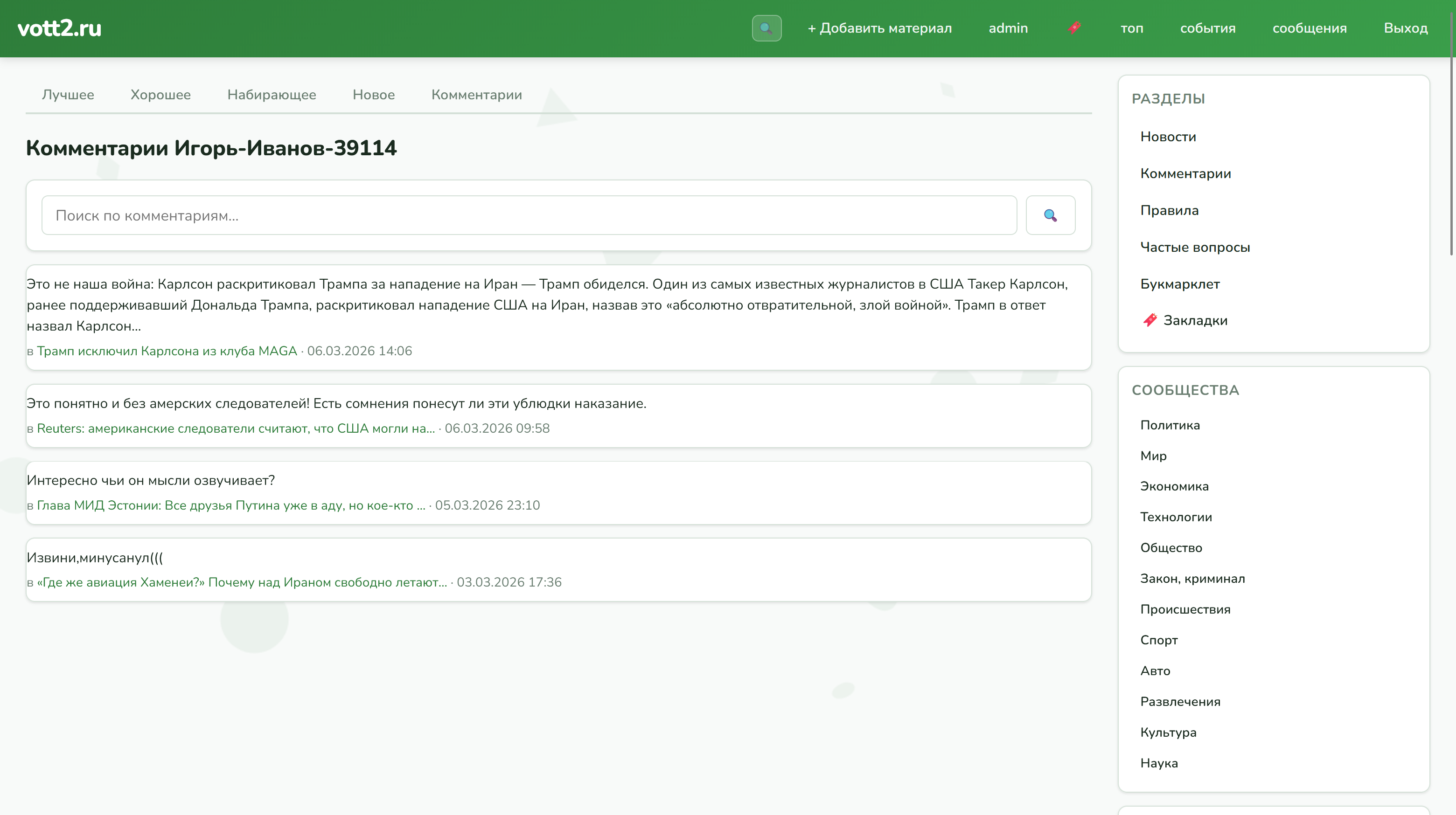
Task: Open сообщения in the header
Action: (x=1309, y=28)
